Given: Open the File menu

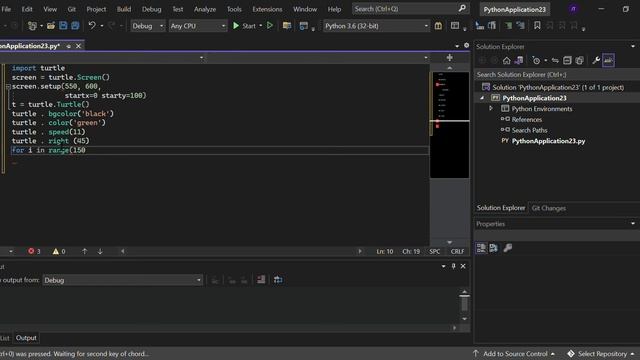Looking at the screenshot, I should pos(6,9).
